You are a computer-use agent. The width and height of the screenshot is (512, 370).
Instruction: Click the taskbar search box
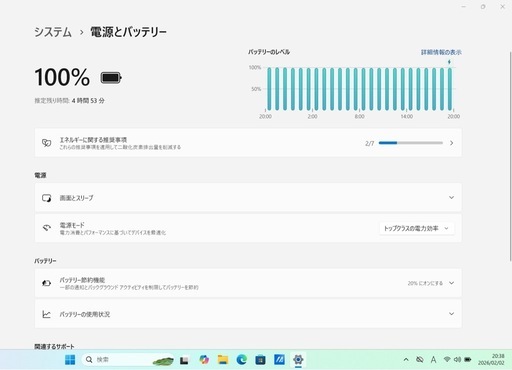(x=128, y=360)
